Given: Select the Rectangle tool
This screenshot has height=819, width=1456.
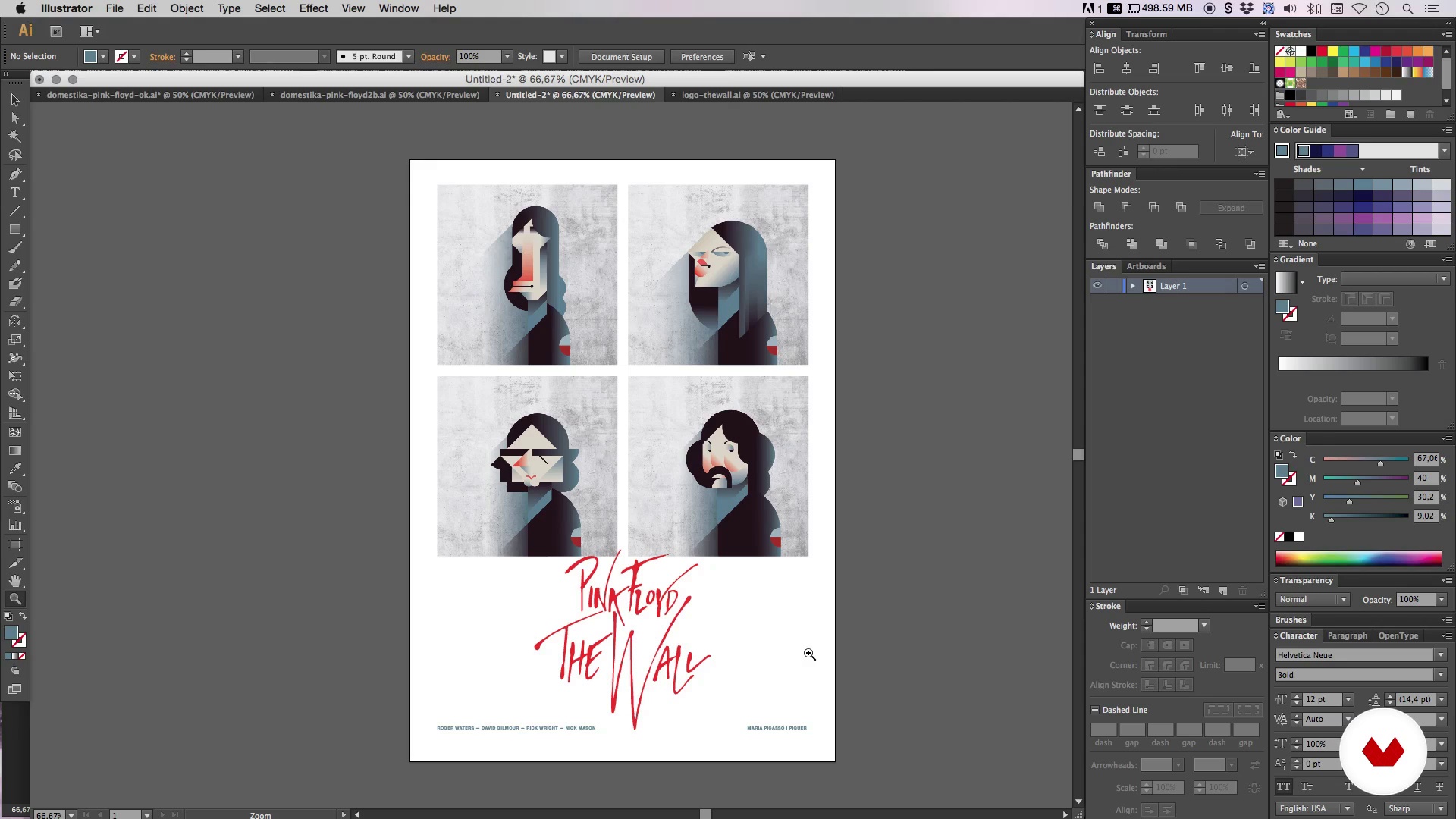Looking at the screenshot, I should [14, 229].
